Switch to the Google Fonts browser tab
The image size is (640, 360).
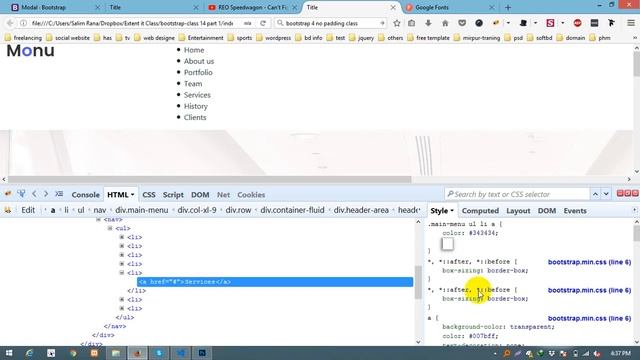[x=448, y=7]
